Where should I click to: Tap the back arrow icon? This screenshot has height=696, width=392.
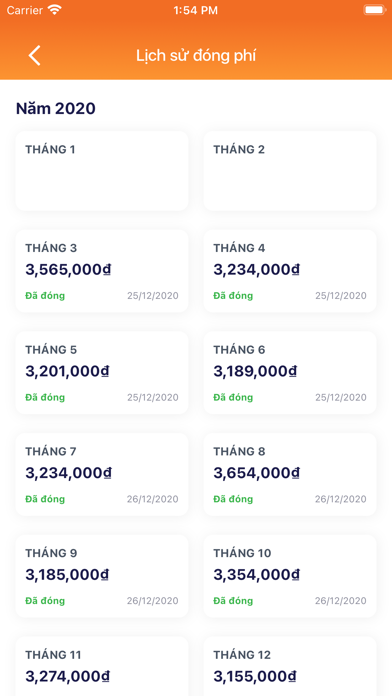tap(35, 56)
